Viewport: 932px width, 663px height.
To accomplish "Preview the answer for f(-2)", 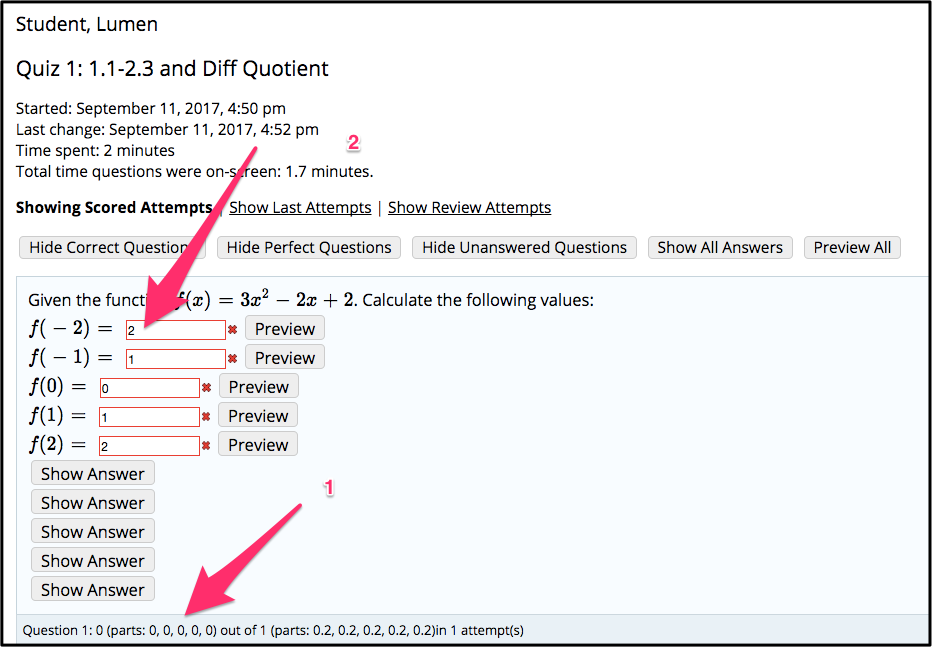I will (x=284, y=328).
